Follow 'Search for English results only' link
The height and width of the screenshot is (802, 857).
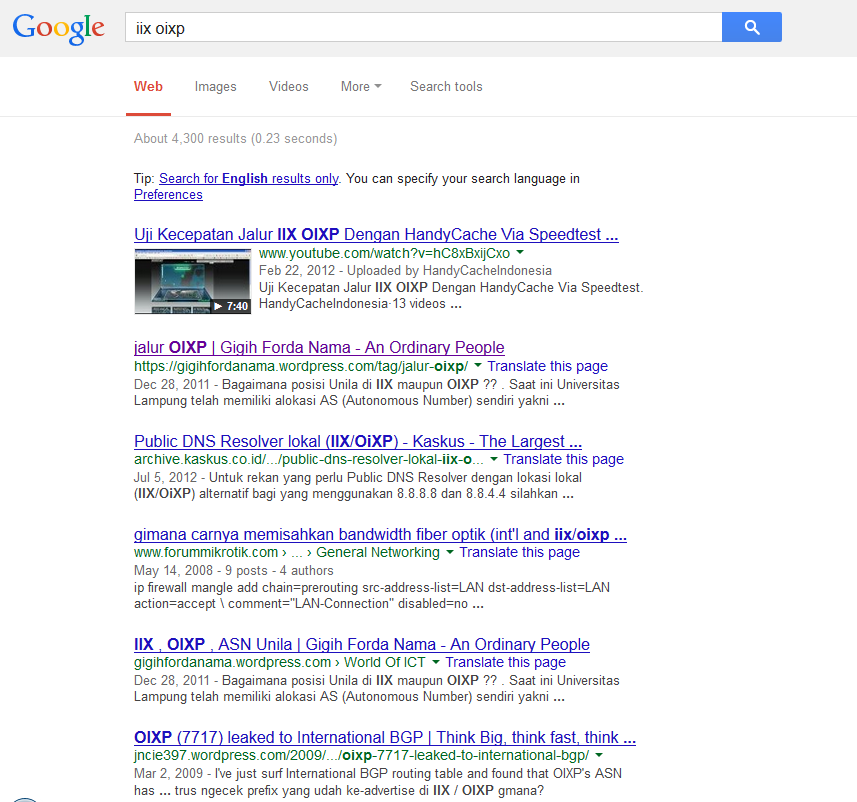pos(249,178)
